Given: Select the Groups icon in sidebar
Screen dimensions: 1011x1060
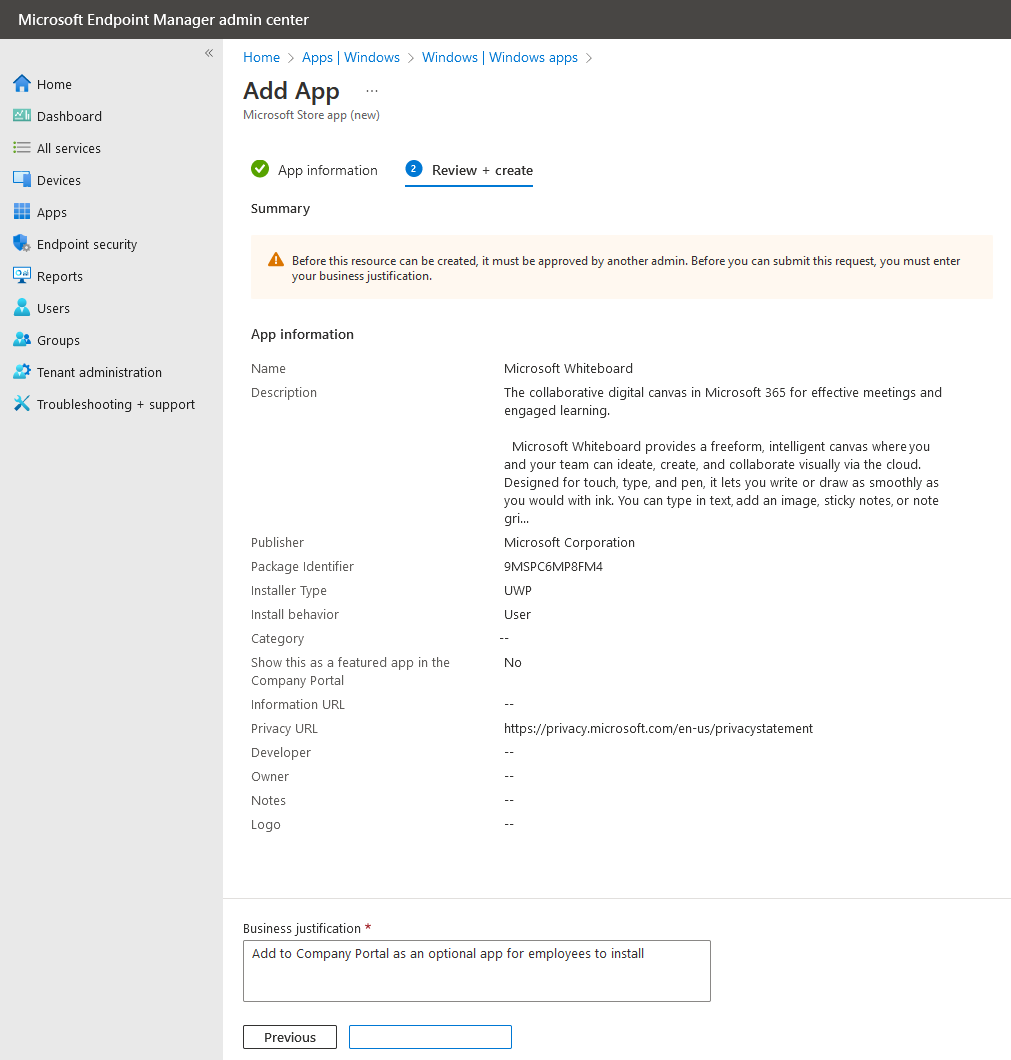Looking at the screenshot, I should (x=22, y=340).
